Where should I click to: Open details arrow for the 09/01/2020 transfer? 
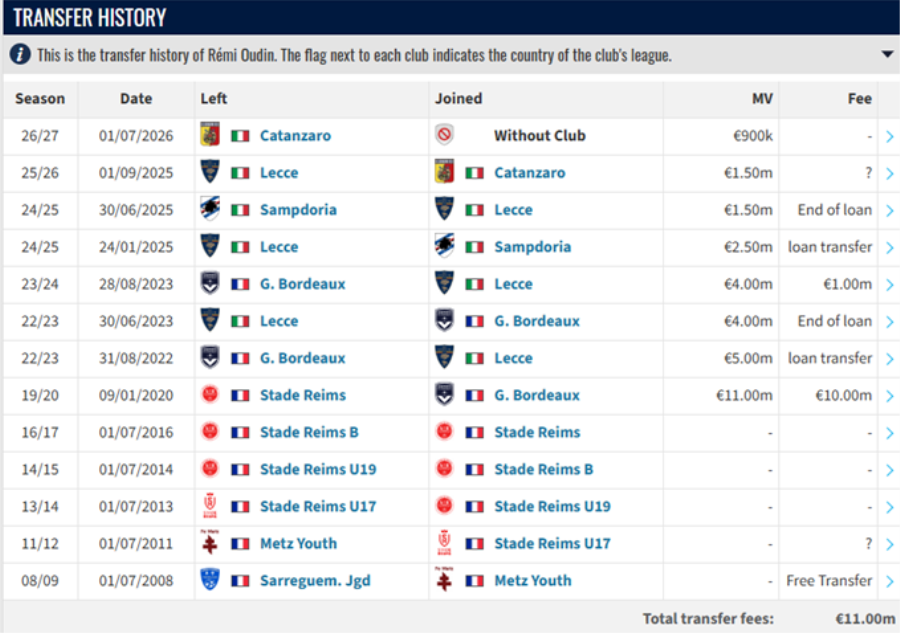click(889, 396)
